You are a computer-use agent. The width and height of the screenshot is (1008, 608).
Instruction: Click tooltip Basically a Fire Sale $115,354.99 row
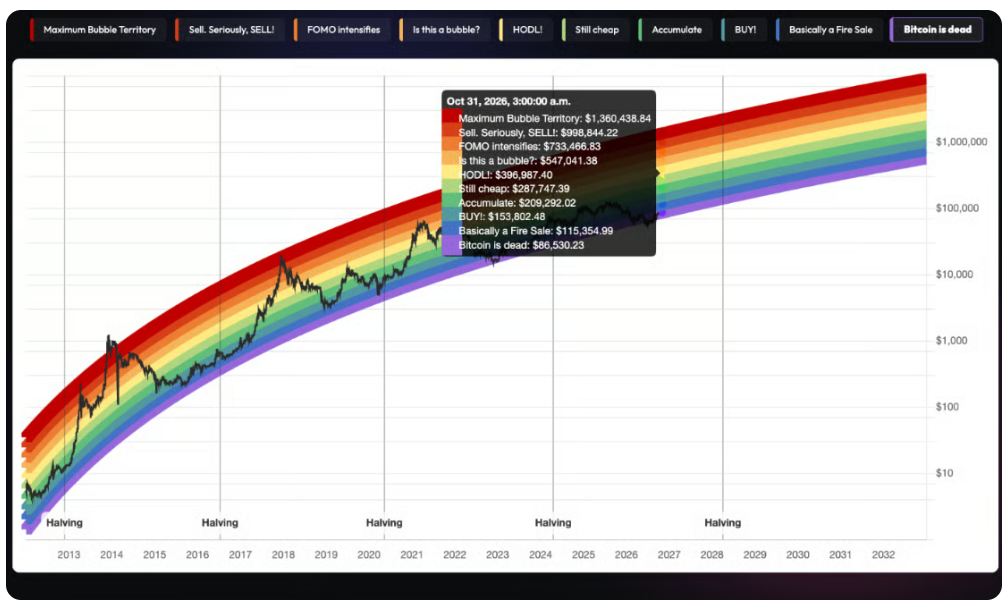536,231
